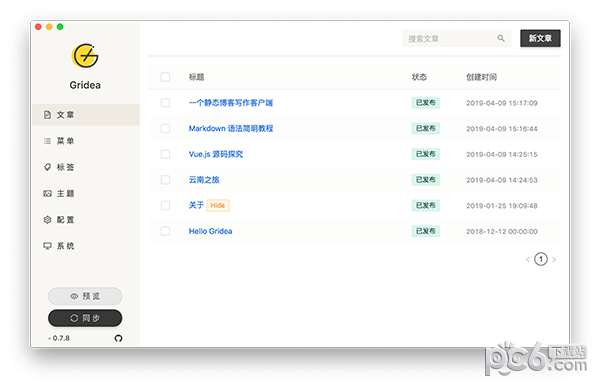Click the date 2019-01-25 19:09:48
The image size is (600, 388).
pyautogui.click(x=502, y=206)
